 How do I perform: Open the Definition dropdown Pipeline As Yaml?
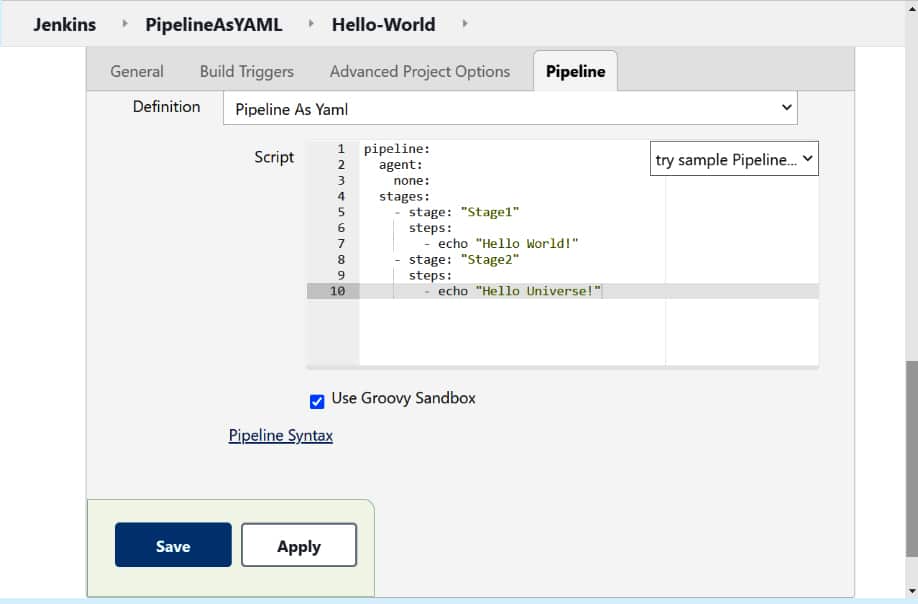510,108
